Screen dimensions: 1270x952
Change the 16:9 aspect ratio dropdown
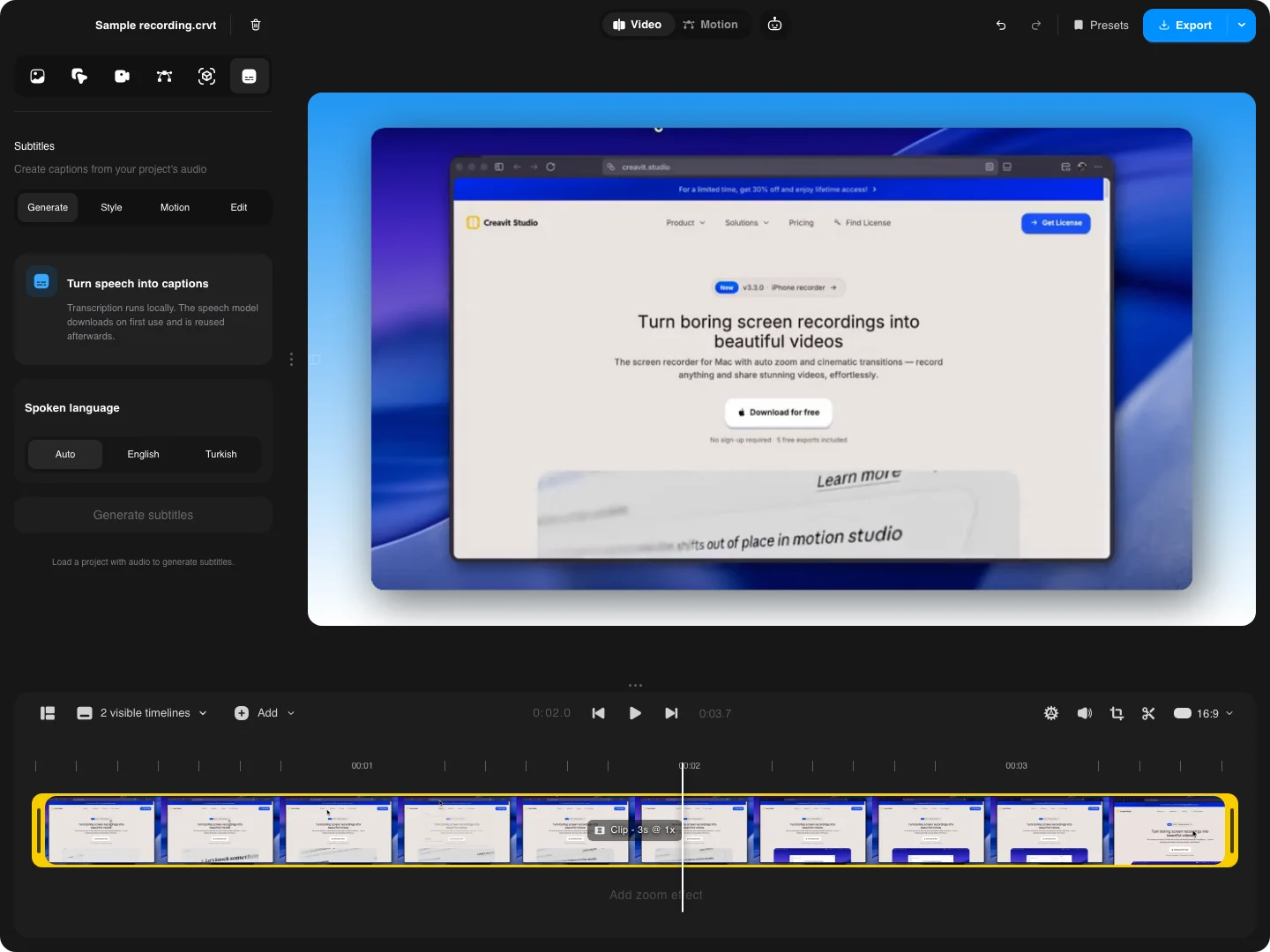pyautogui.click(x=1203, y=713)
